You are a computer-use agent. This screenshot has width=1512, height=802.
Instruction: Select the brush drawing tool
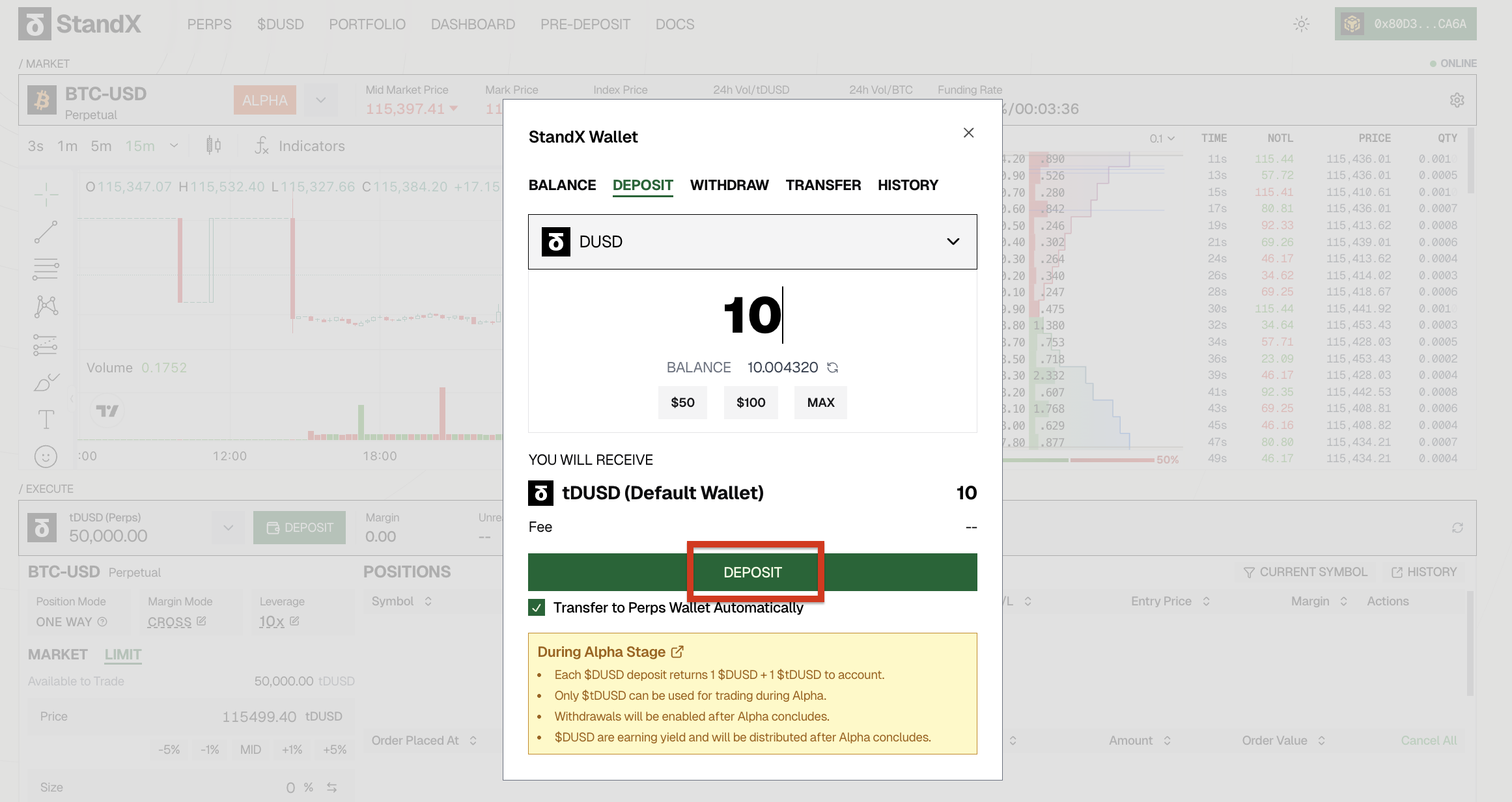(46, 382)
